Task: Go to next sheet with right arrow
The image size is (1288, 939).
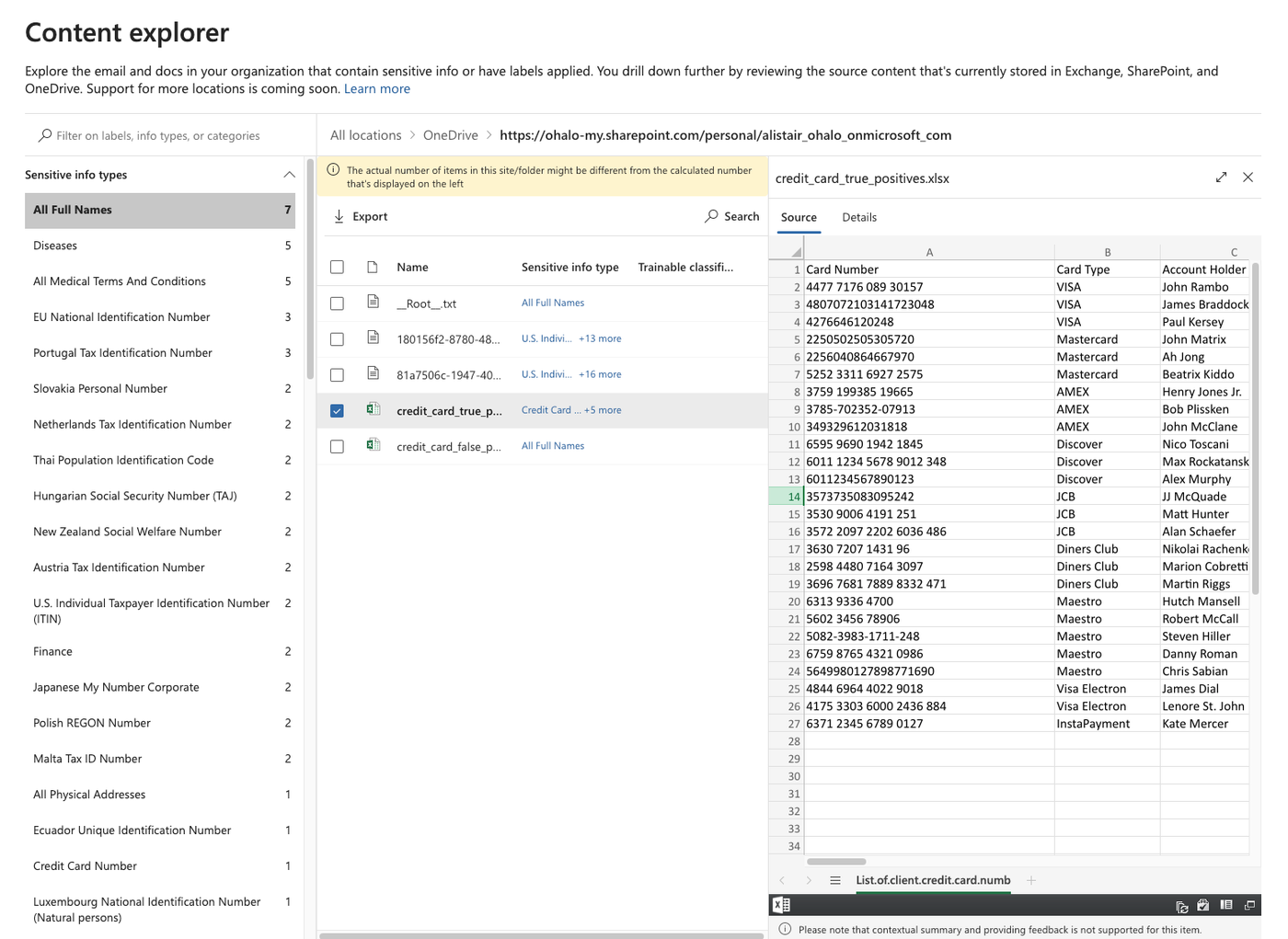Action: tap(809, 880)
